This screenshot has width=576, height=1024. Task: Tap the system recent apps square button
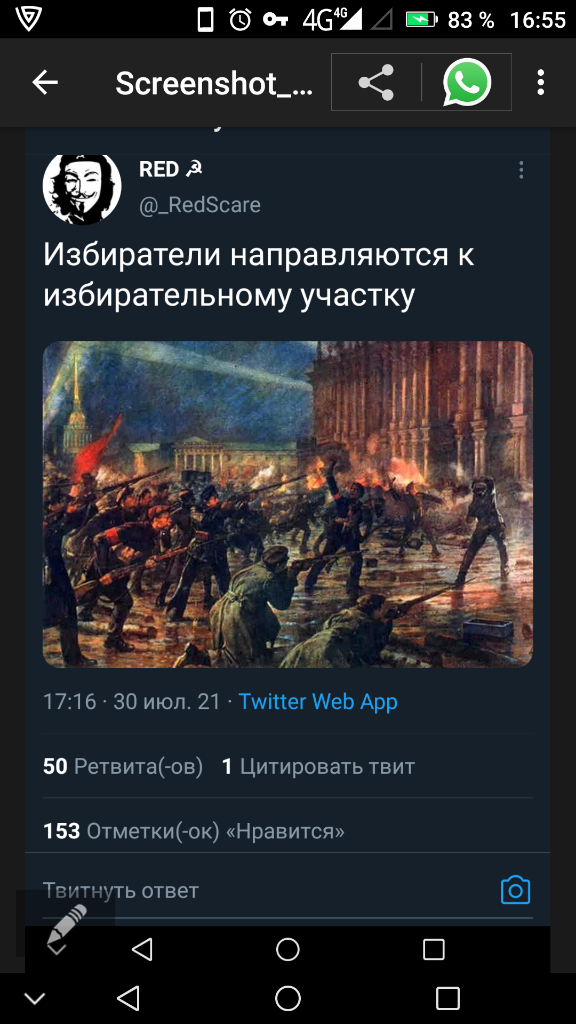[x=448, y=998]
